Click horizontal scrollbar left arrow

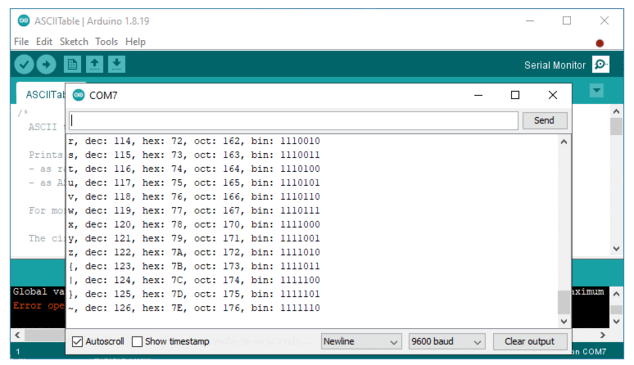(17, 335)
